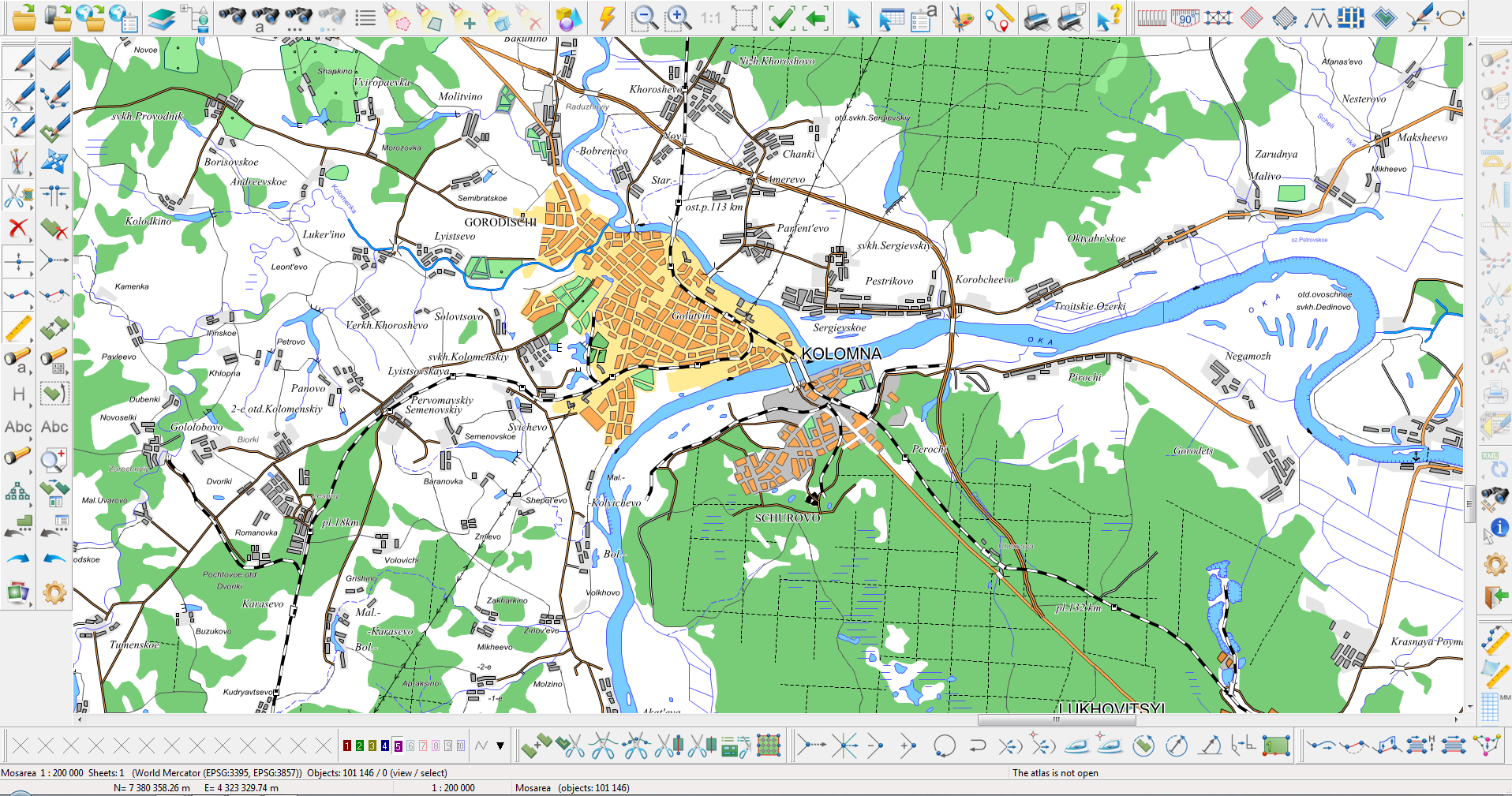
Task: Click the vertical scrollbar thumb on the right
Action: tap(1469, 505)
